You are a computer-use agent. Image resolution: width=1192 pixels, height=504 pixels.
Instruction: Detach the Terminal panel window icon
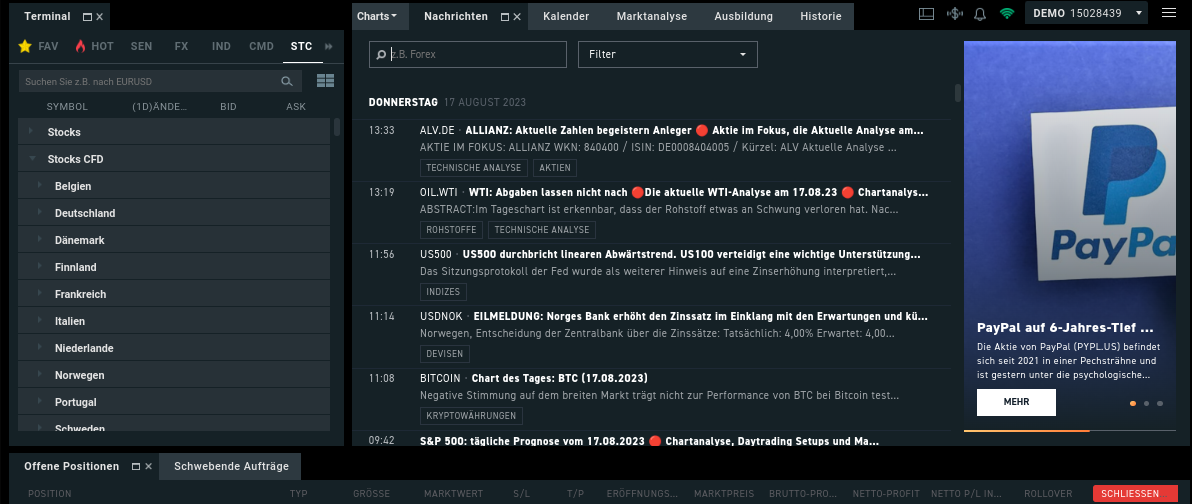click(87, 17)
